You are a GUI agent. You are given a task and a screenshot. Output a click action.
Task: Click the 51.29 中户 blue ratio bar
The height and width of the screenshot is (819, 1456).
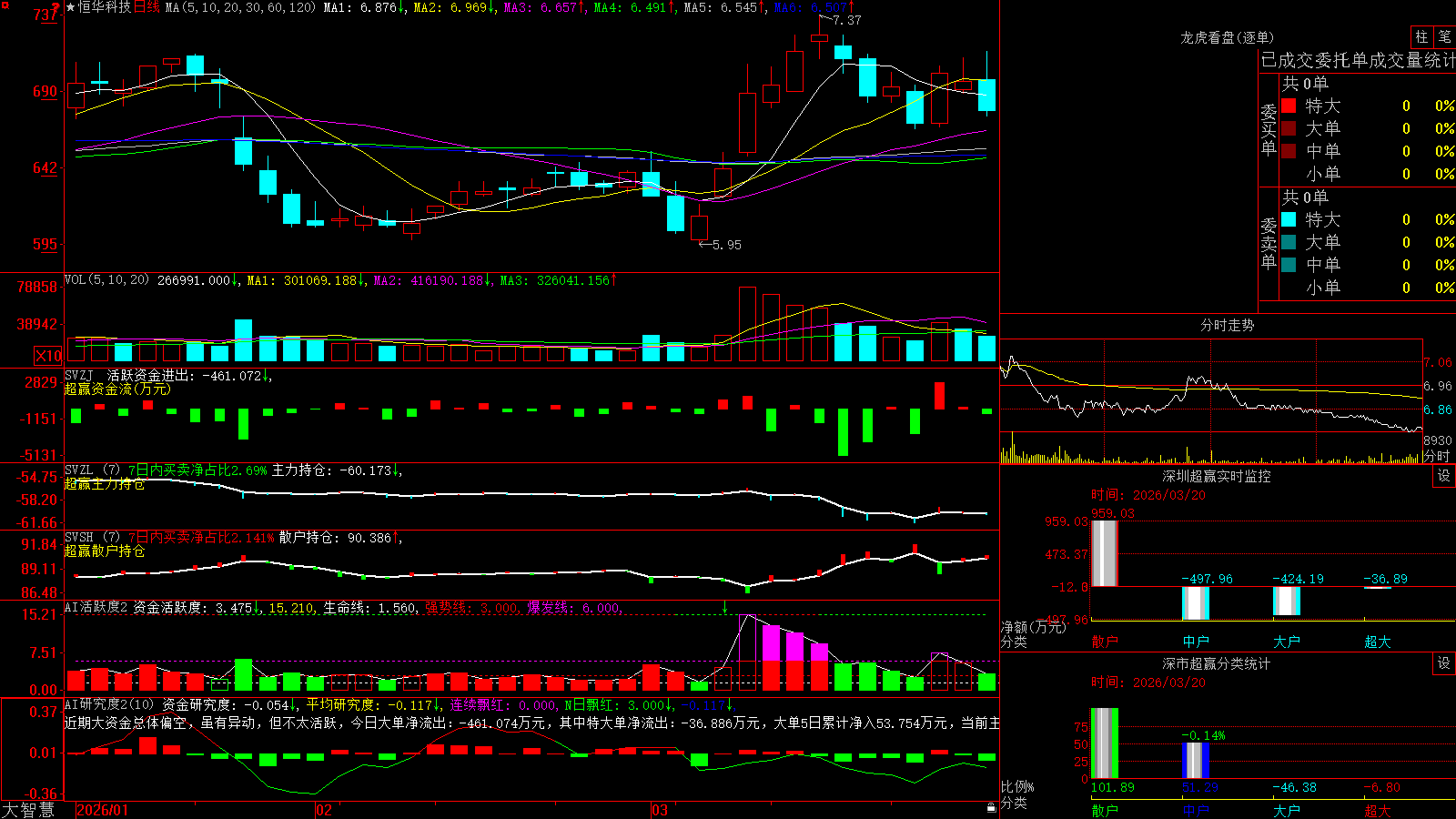[1196, 761]
